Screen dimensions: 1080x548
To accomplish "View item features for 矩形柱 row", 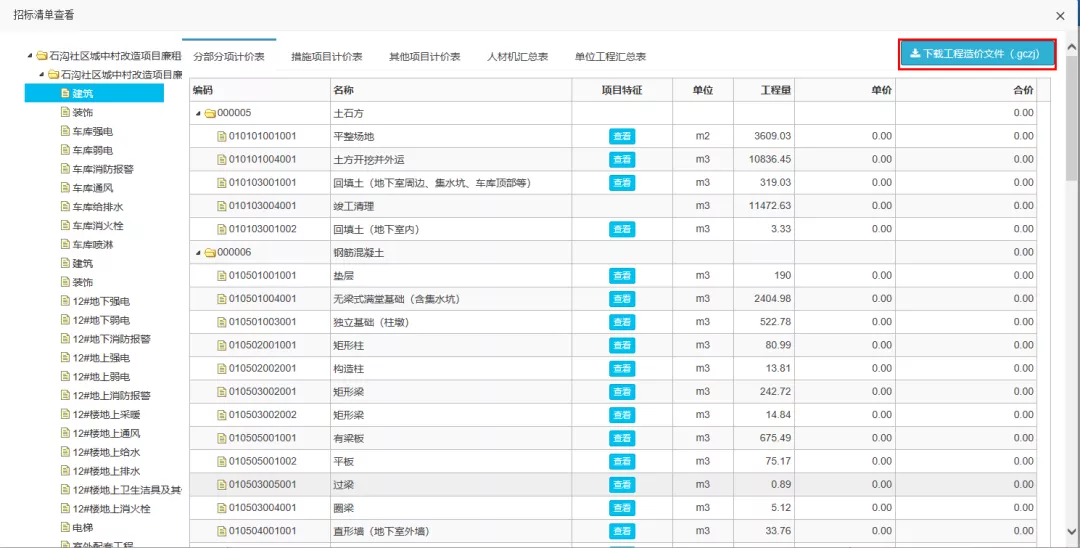I will tap(622, 346).
